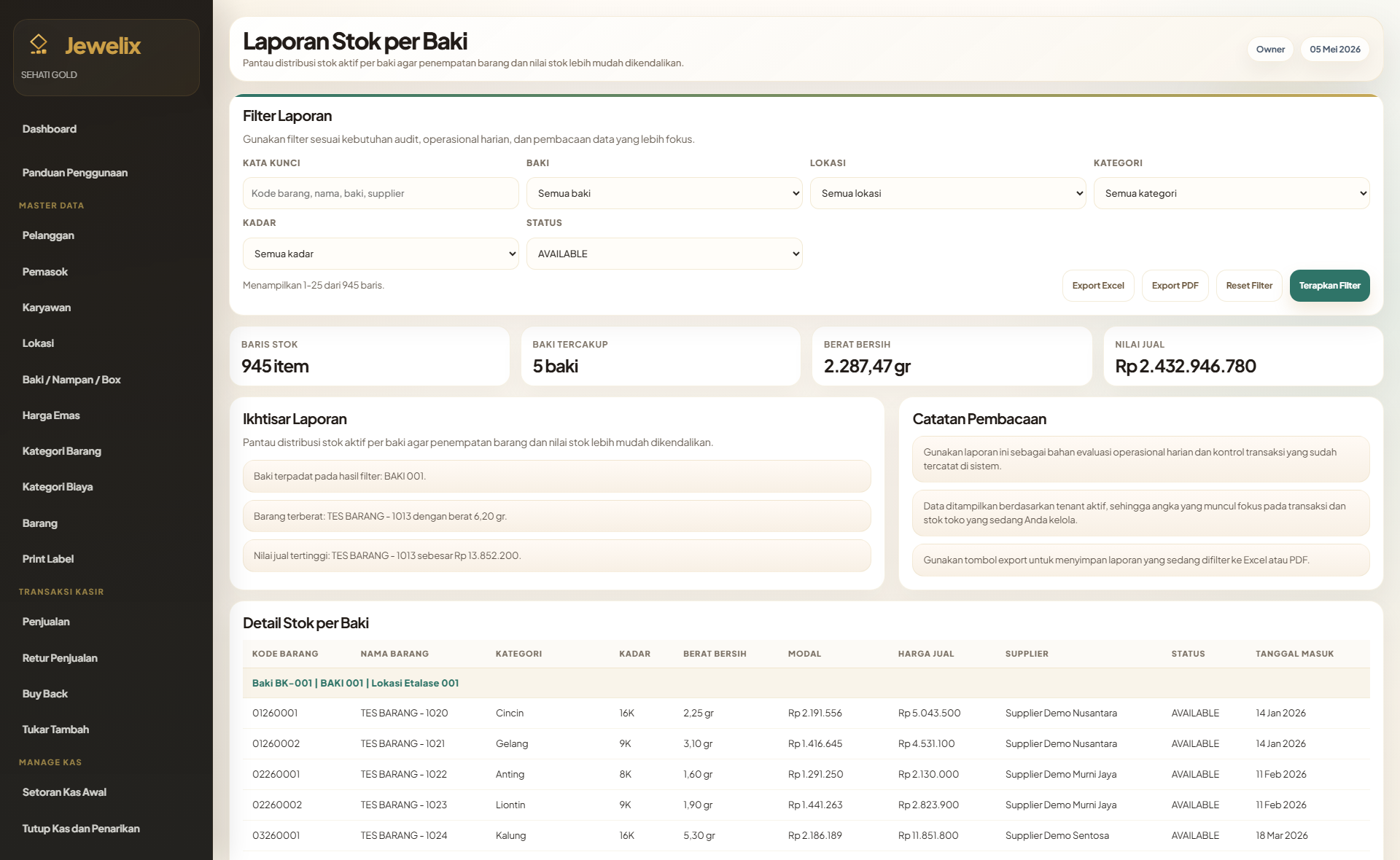This screenshot has height=860, width=1400.
Task: Click the Jewelix diamond logo icon
Action: [39, 45]
